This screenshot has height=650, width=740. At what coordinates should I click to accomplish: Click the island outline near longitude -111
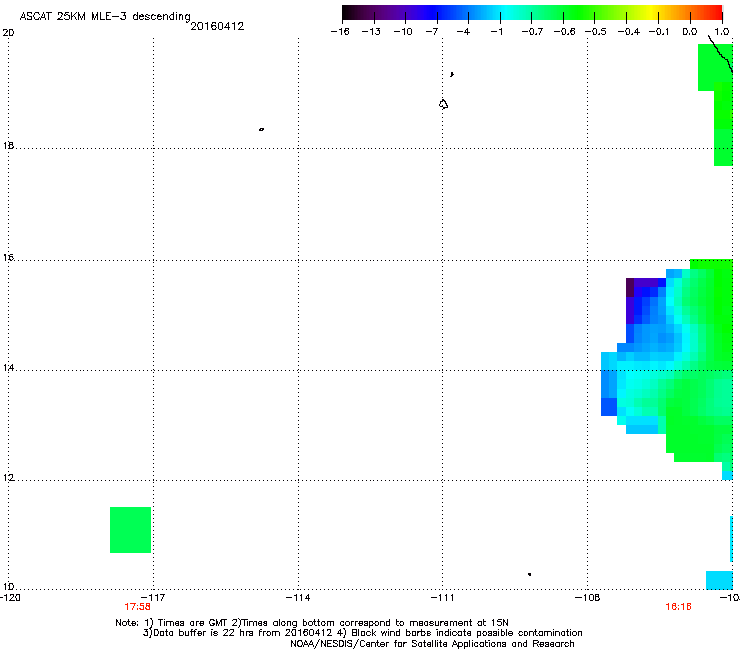pos(443,104)
